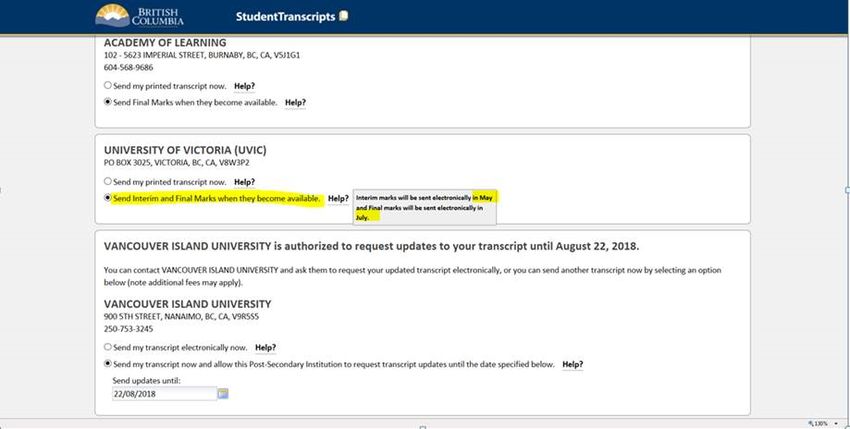
Task: Click the phone number 250-753-3245
Action: pos(128,329)
